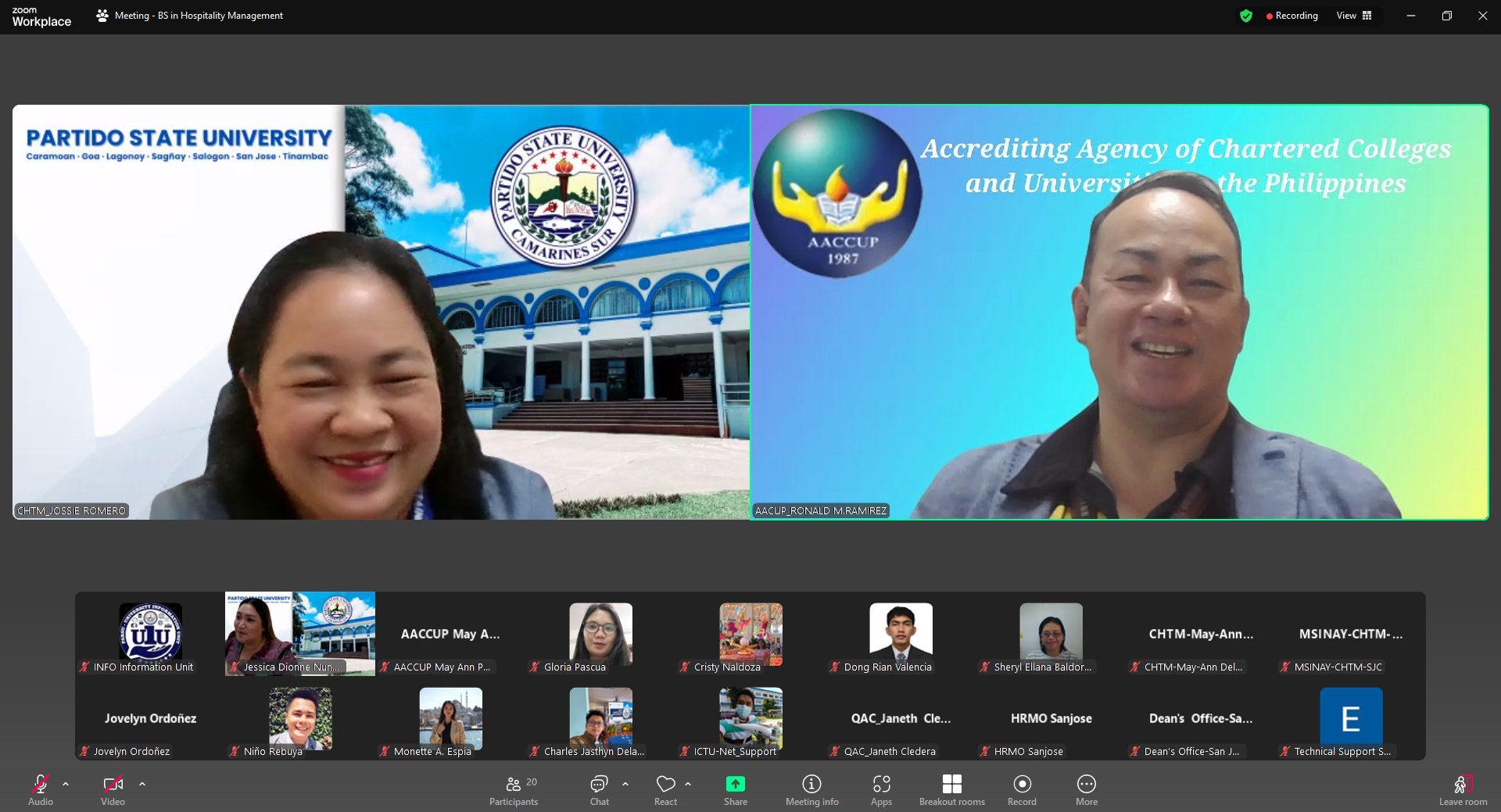Click the red Recording indicator
The width and height of the screenshot is (1501, 812).
(x=1292, y=16)
